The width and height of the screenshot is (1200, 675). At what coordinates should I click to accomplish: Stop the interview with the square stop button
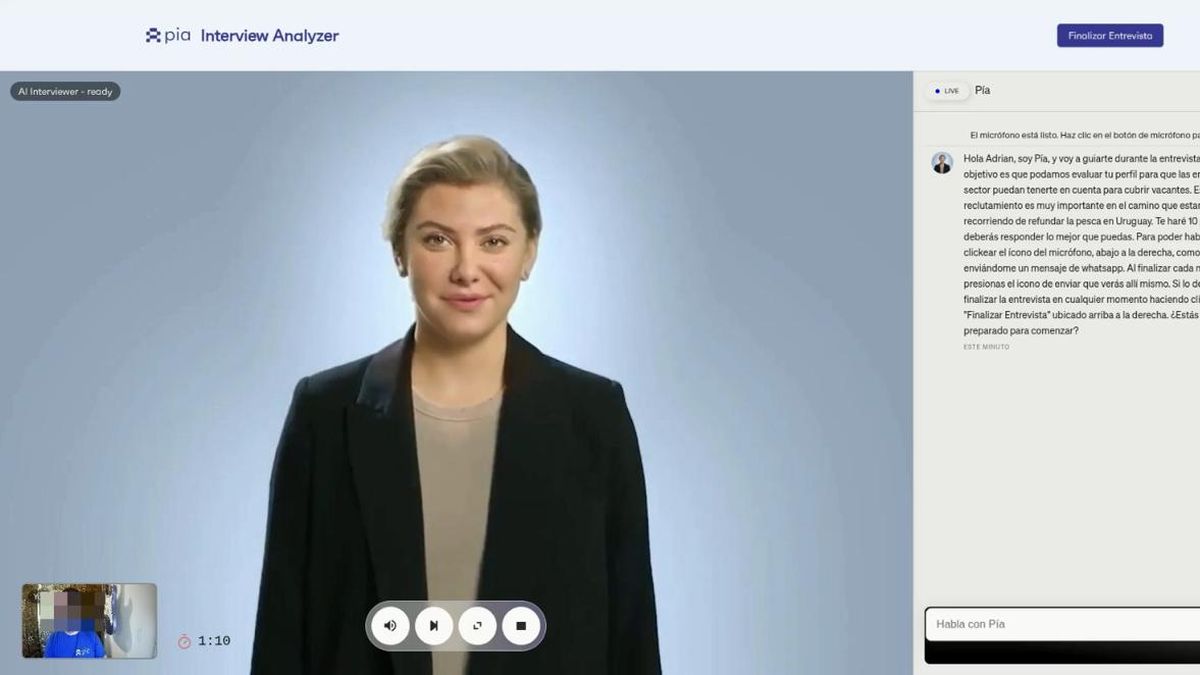(x=521, y=626)
